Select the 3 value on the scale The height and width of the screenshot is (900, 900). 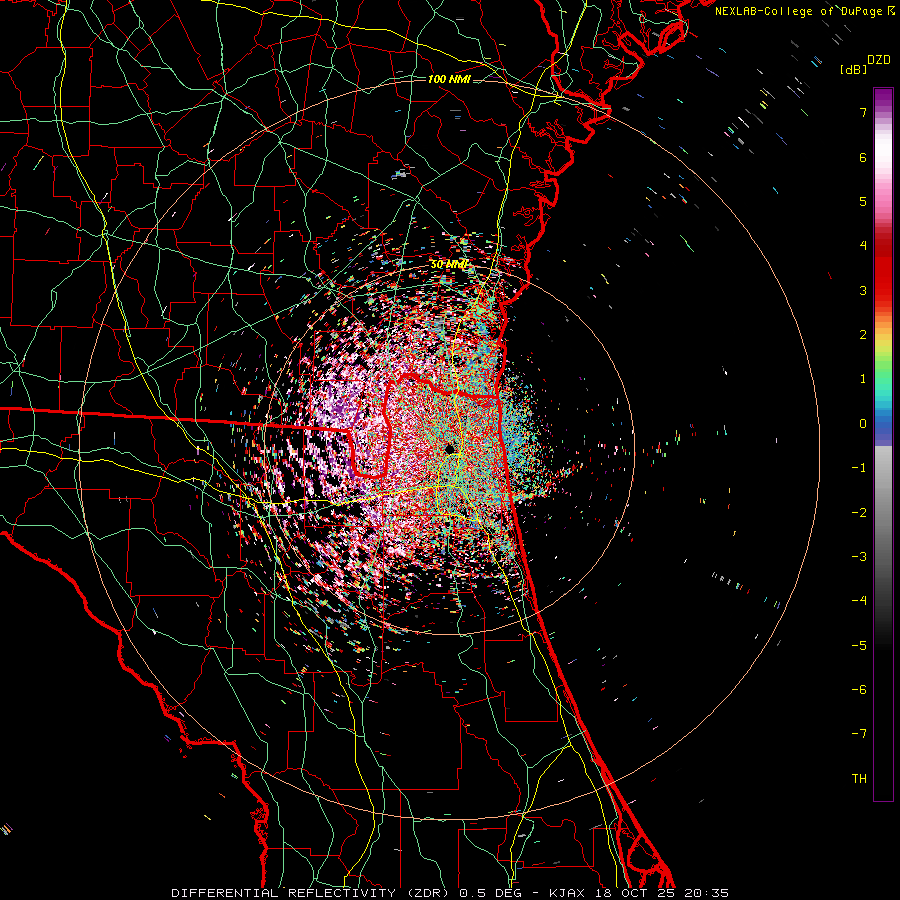(x=863, y=290)
